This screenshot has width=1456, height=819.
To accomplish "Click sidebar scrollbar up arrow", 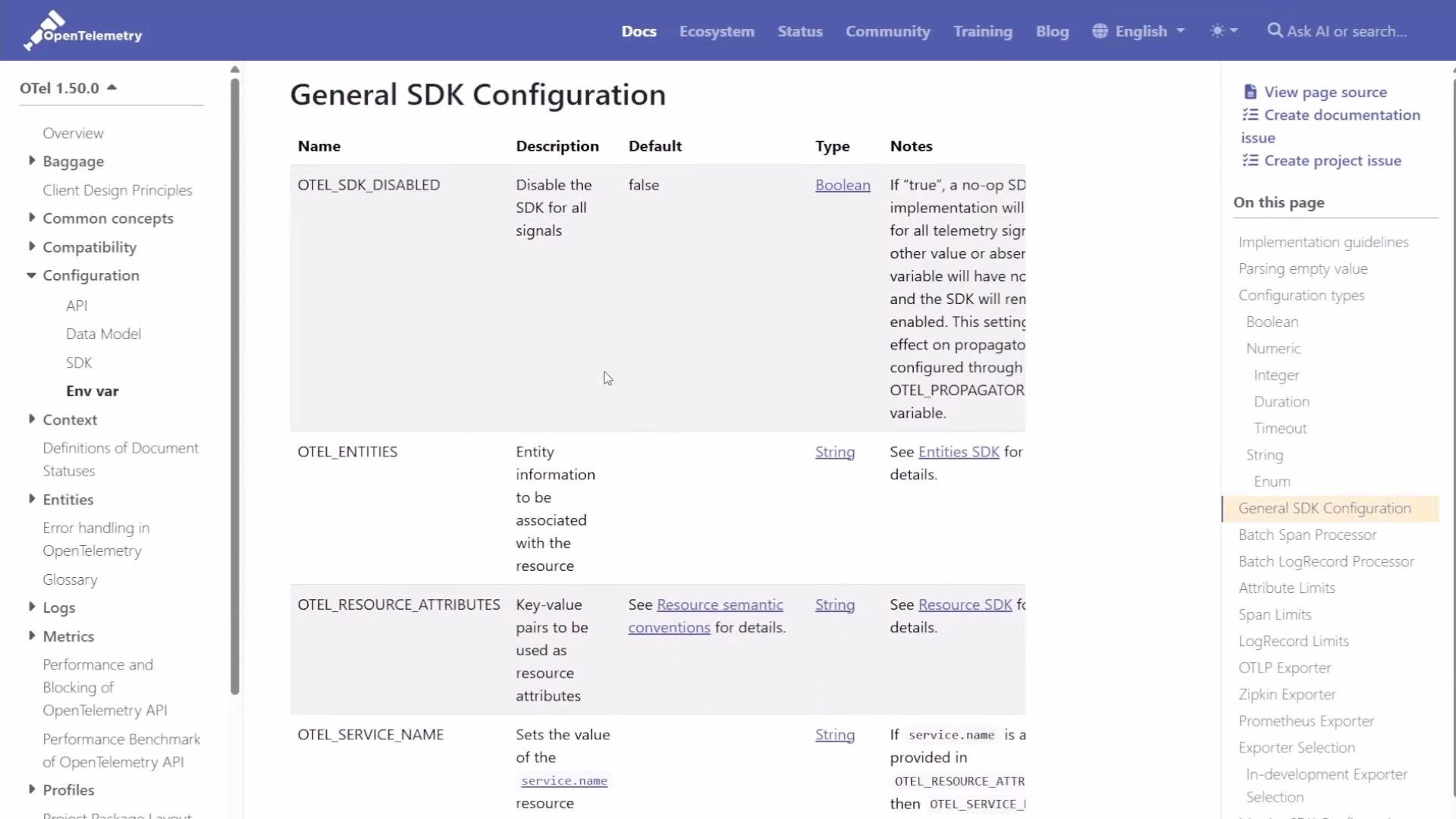I will click(x=235, y=69).
